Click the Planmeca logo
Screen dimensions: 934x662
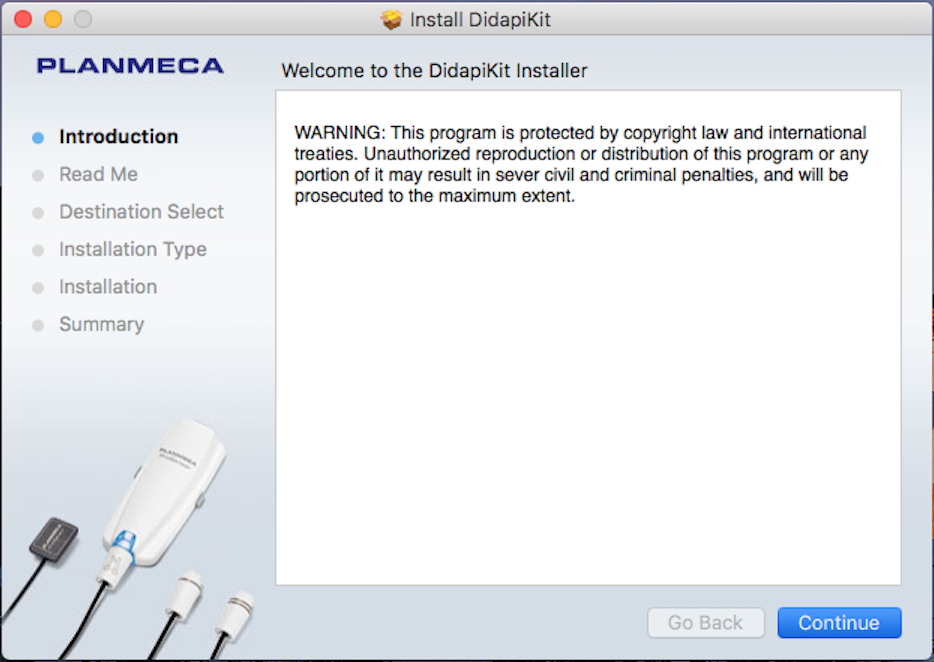pos(130,66)
